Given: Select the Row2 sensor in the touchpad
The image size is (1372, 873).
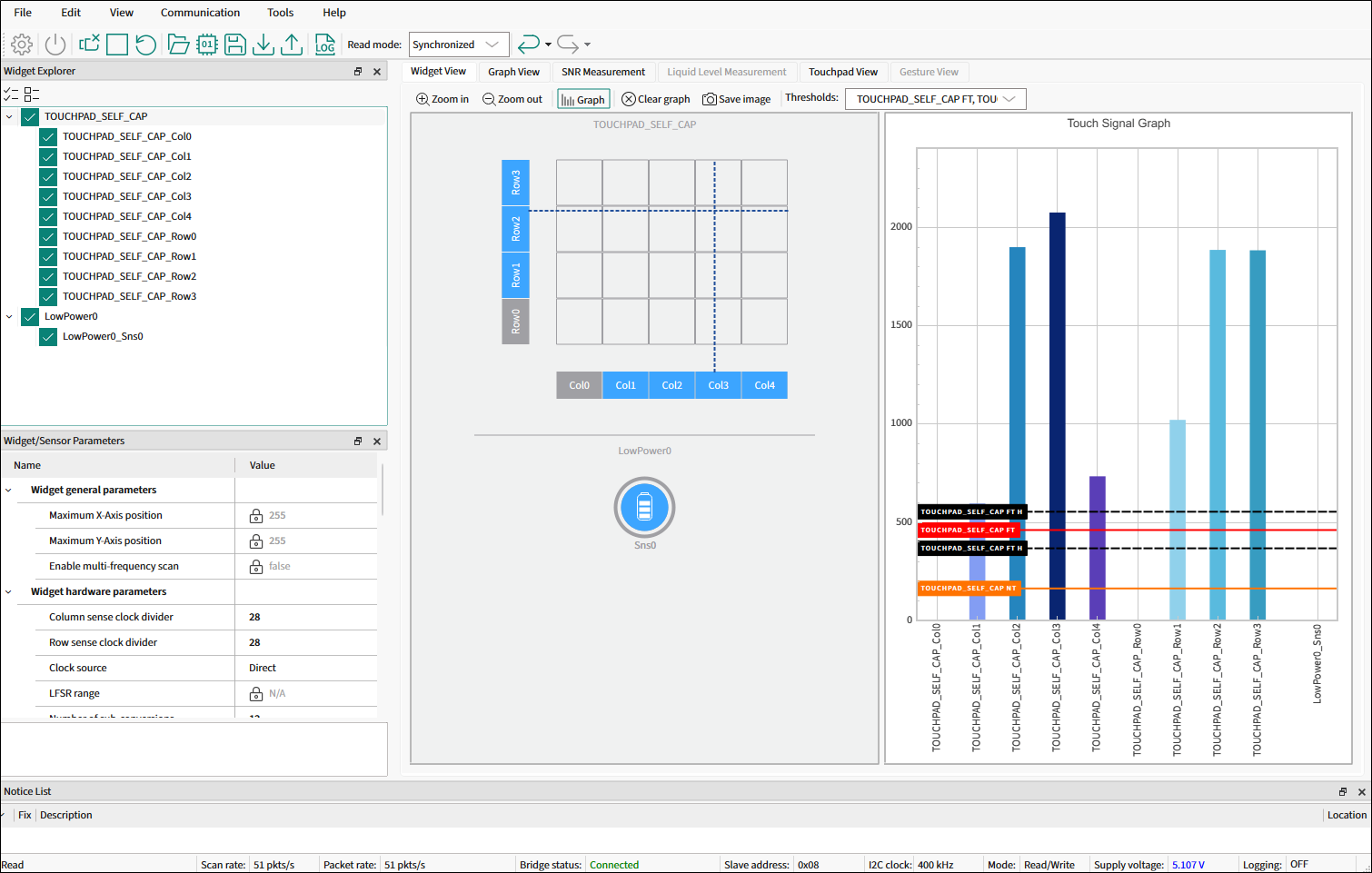Looking at the screenshot, I should click(x=515, y=229).
